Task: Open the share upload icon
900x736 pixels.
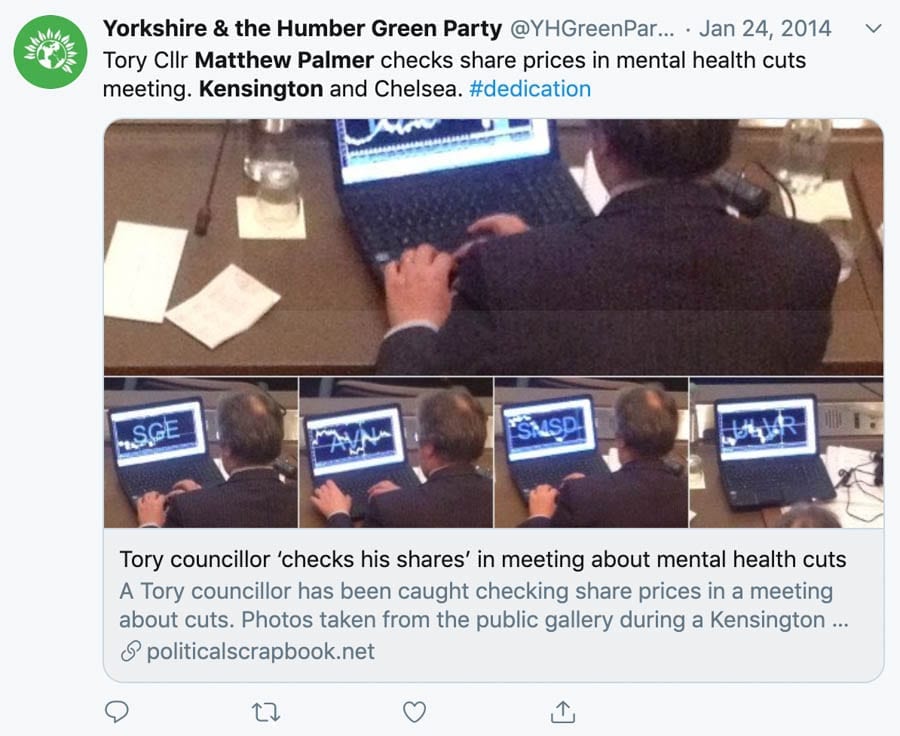Action: tap(563, 712)
